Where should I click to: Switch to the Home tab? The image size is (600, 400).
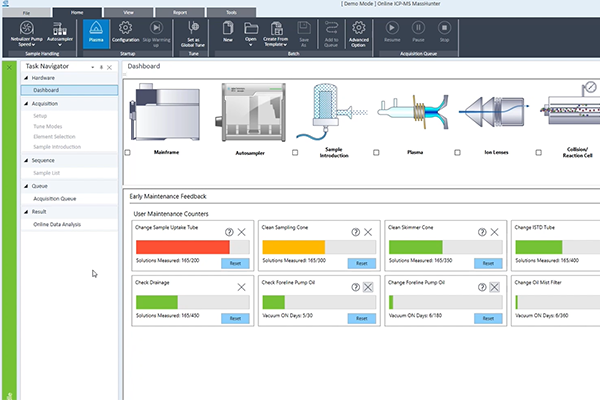pos(77,12)
